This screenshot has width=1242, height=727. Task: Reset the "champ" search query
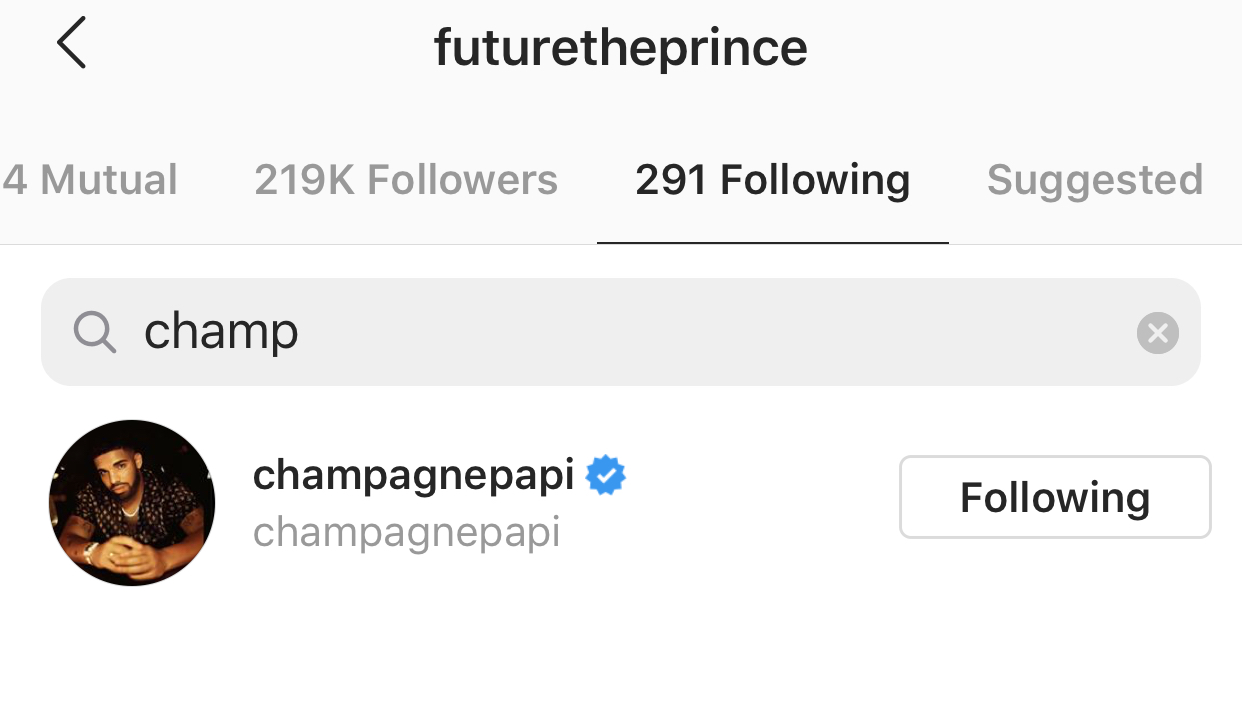point(1157,333)
